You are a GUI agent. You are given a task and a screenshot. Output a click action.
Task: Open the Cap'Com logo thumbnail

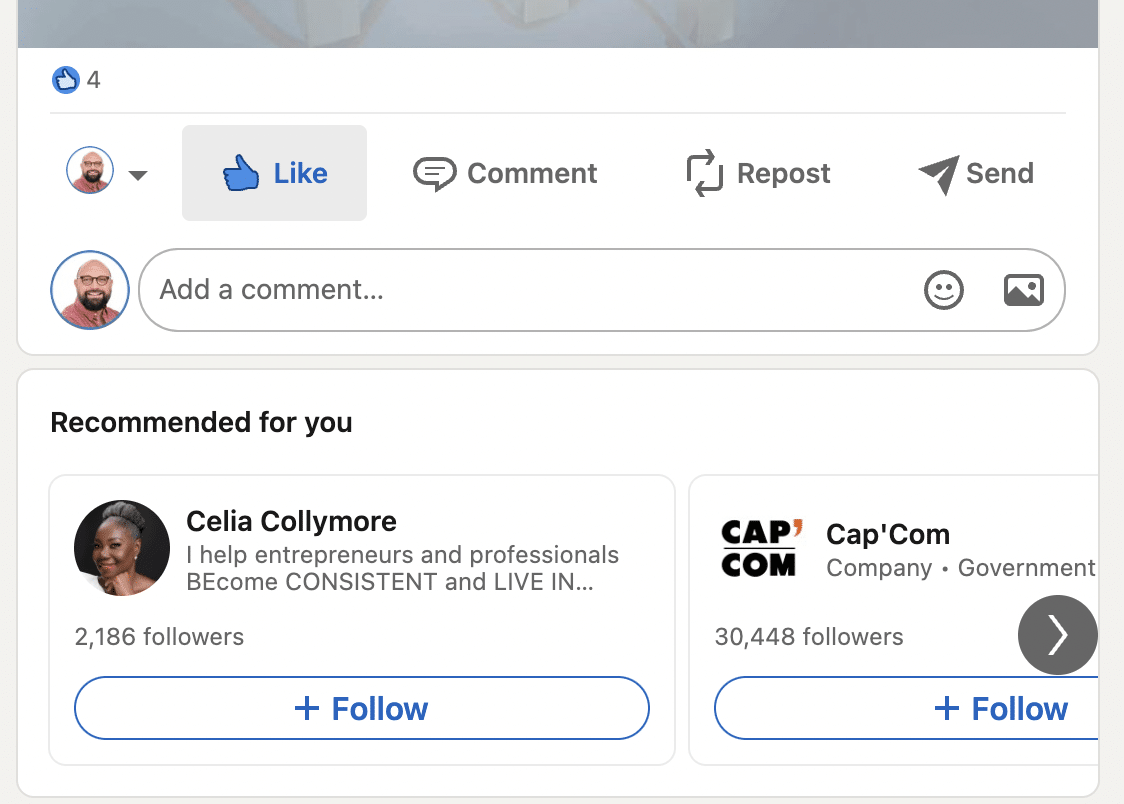click(x=759, y=548)
